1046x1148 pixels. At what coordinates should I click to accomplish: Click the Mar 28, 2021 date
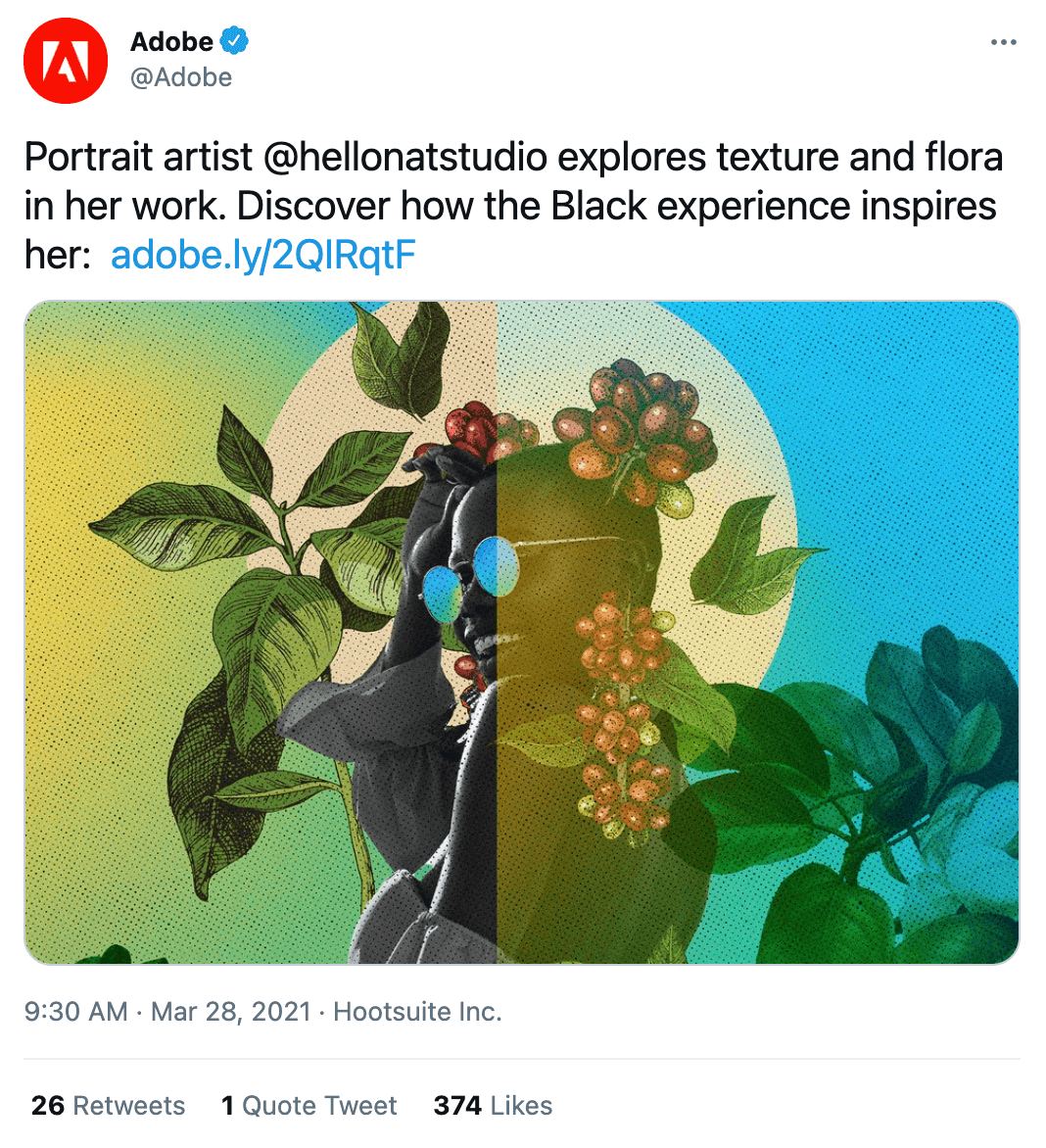[231, 1012]
